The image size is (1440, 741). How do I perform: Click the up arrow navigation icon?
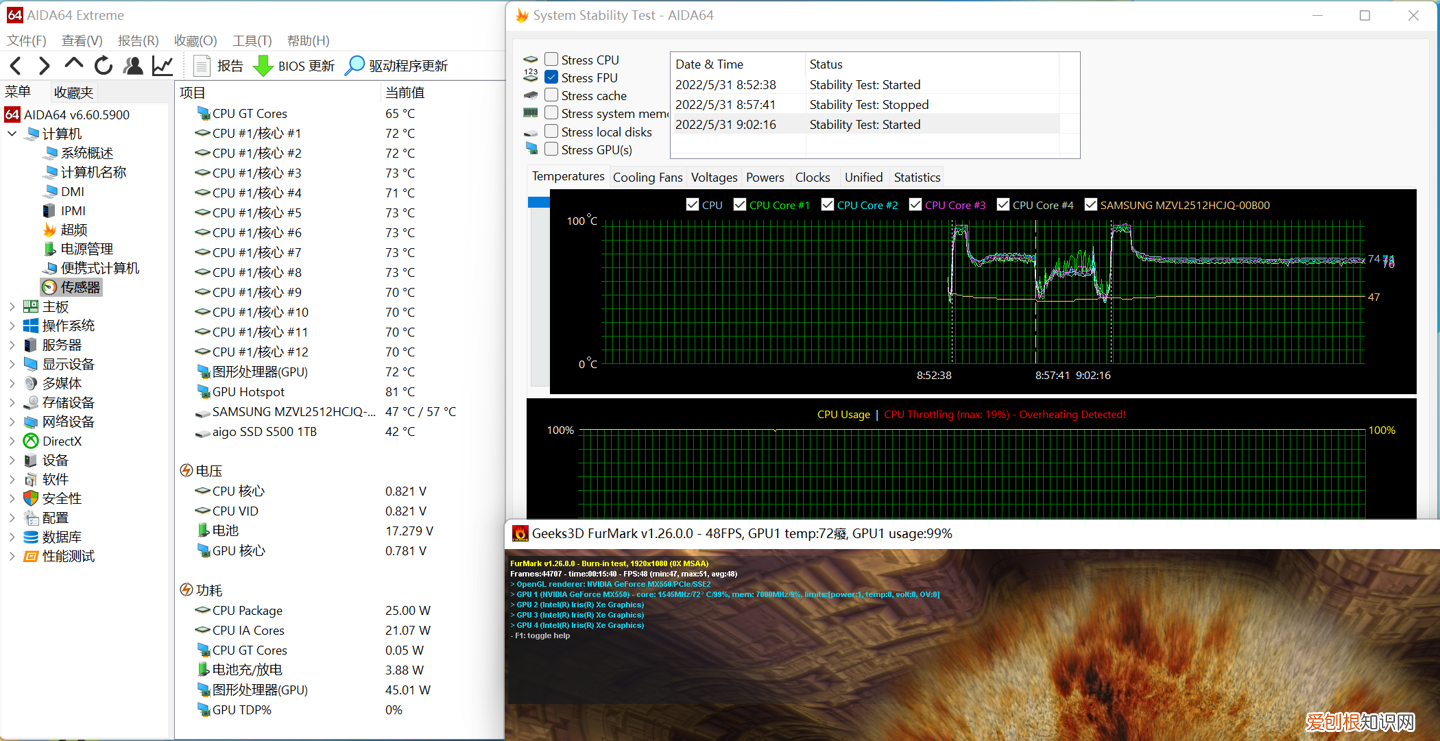(x=74, y=65)
